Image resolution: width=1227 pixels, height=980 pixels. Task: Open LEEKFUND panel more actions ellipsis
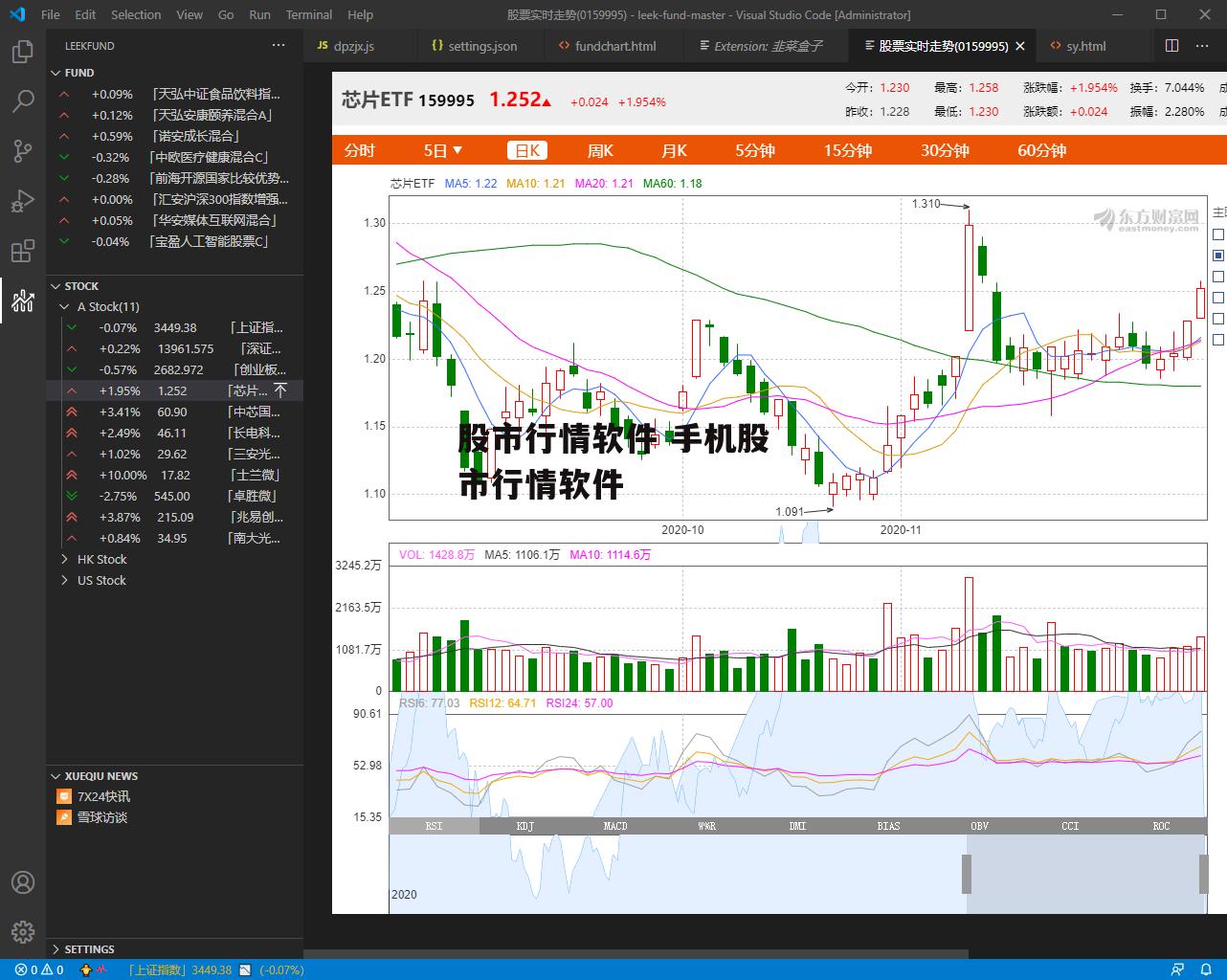(279, 45)
